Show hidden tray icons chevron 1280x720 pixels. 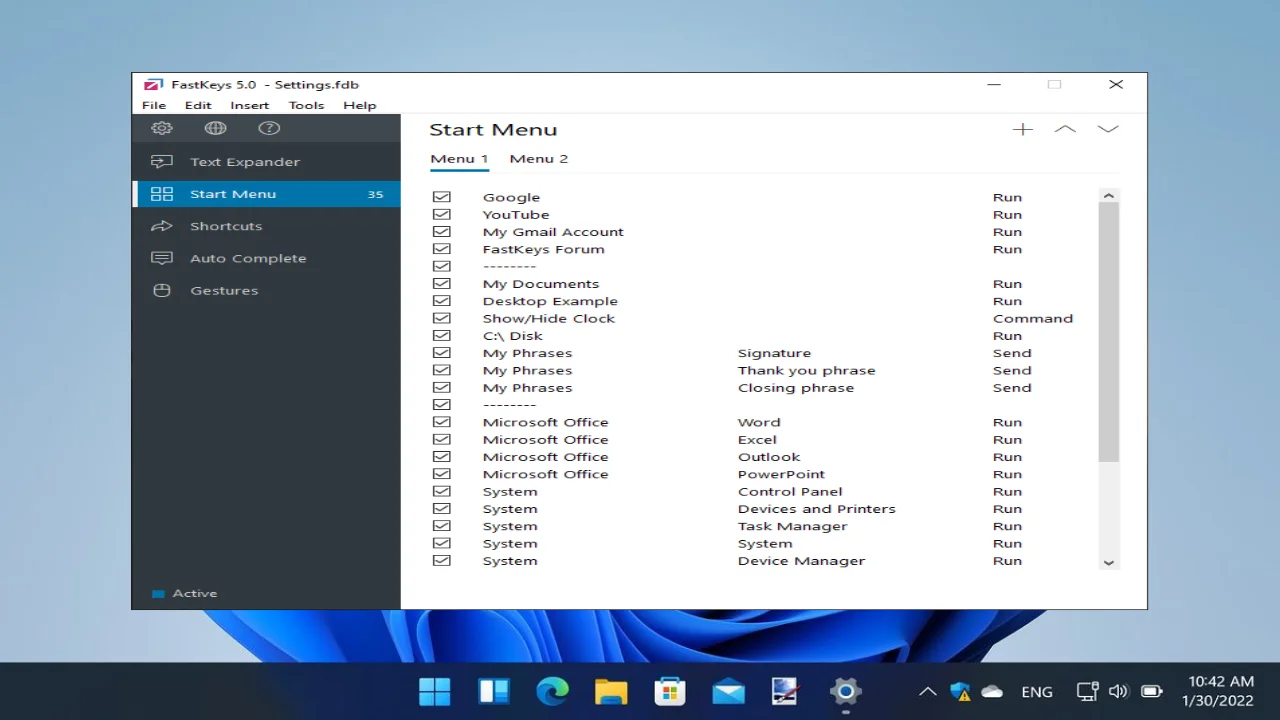click(x=928, y=691)
